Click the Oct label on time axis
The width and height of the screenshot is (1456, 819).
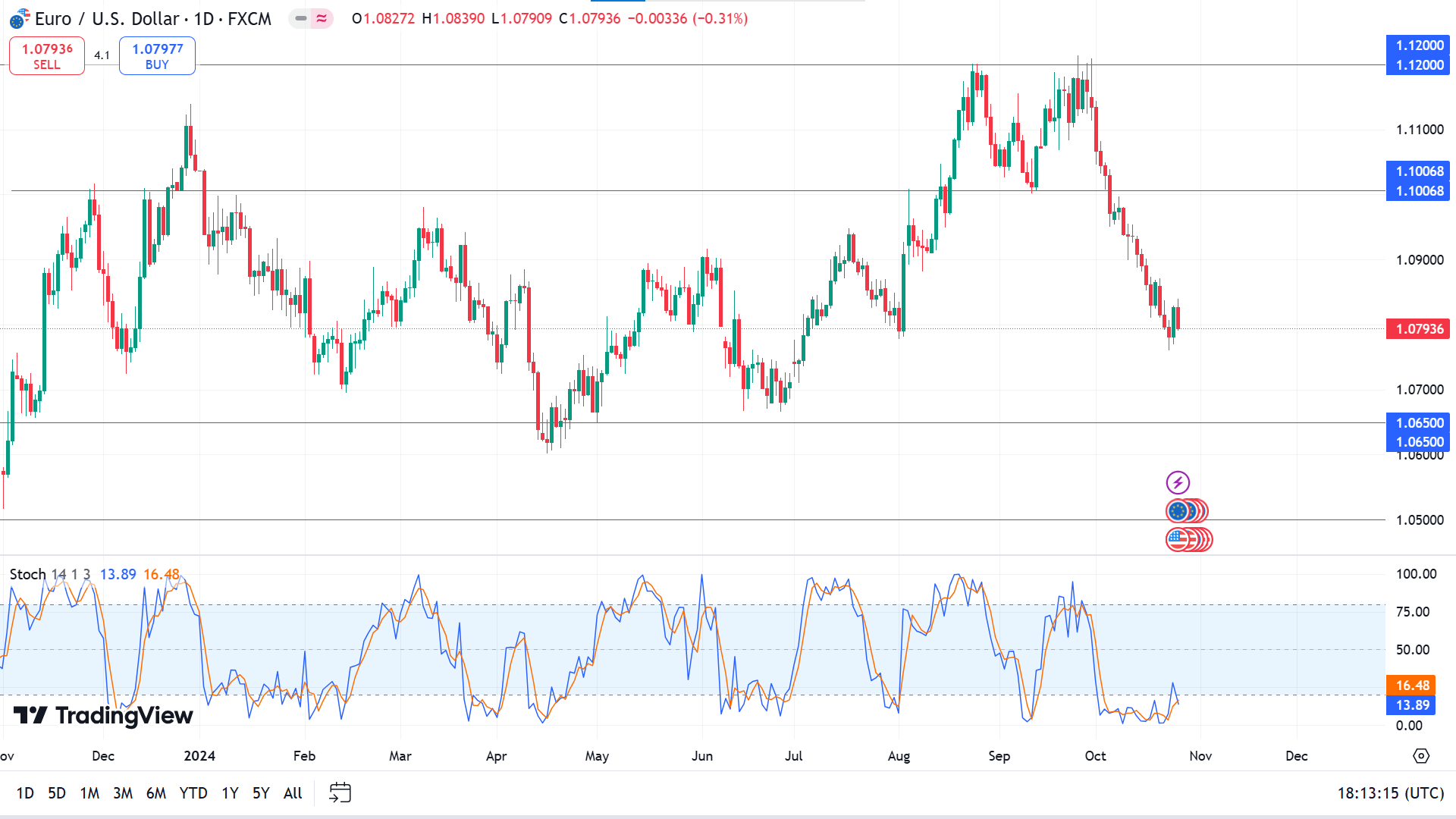(x=1095, y=756)
